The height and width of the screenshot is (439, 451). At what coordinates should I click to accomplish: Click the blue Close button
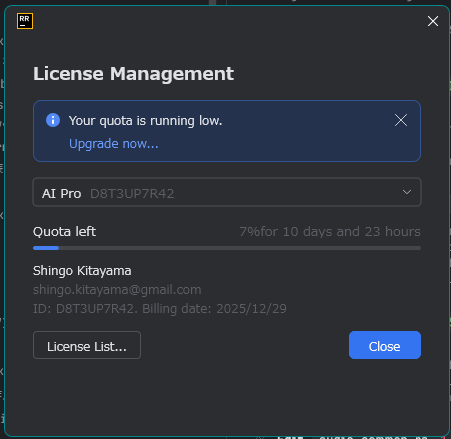(x=385, y=345)
